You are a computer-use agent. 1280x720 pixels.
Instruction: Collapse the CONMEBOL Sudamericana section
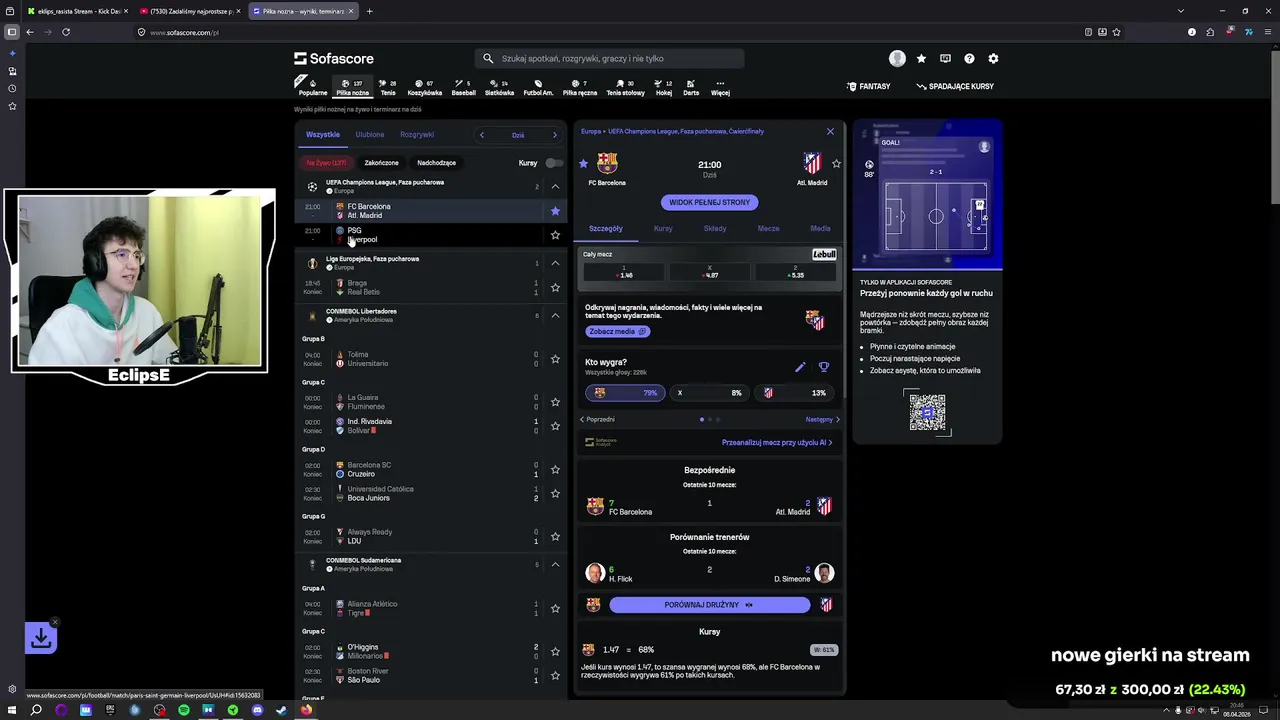tap(555, 564)
